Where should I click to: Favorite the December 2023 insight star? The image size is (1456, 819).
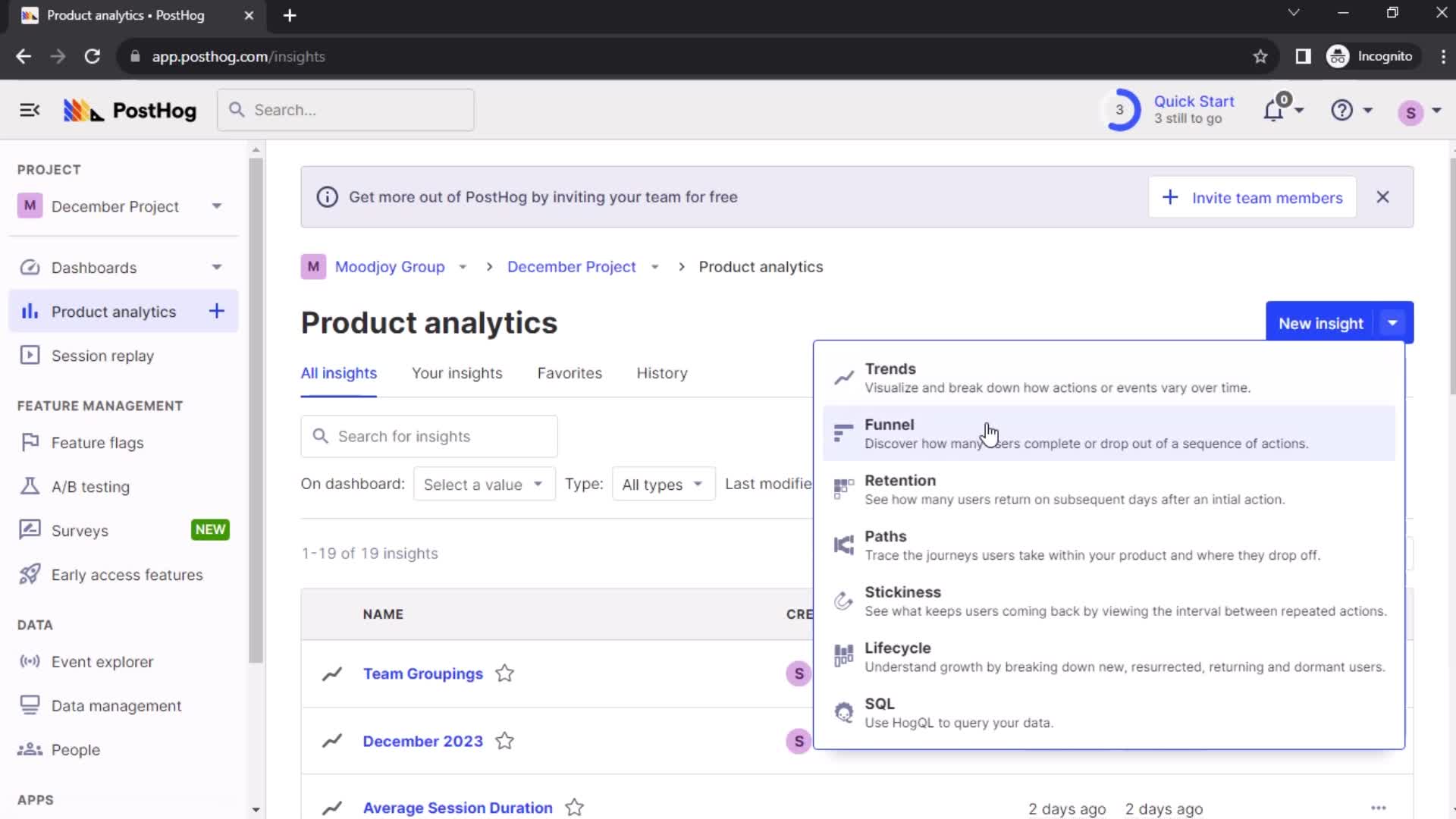(x=505, y=741)
